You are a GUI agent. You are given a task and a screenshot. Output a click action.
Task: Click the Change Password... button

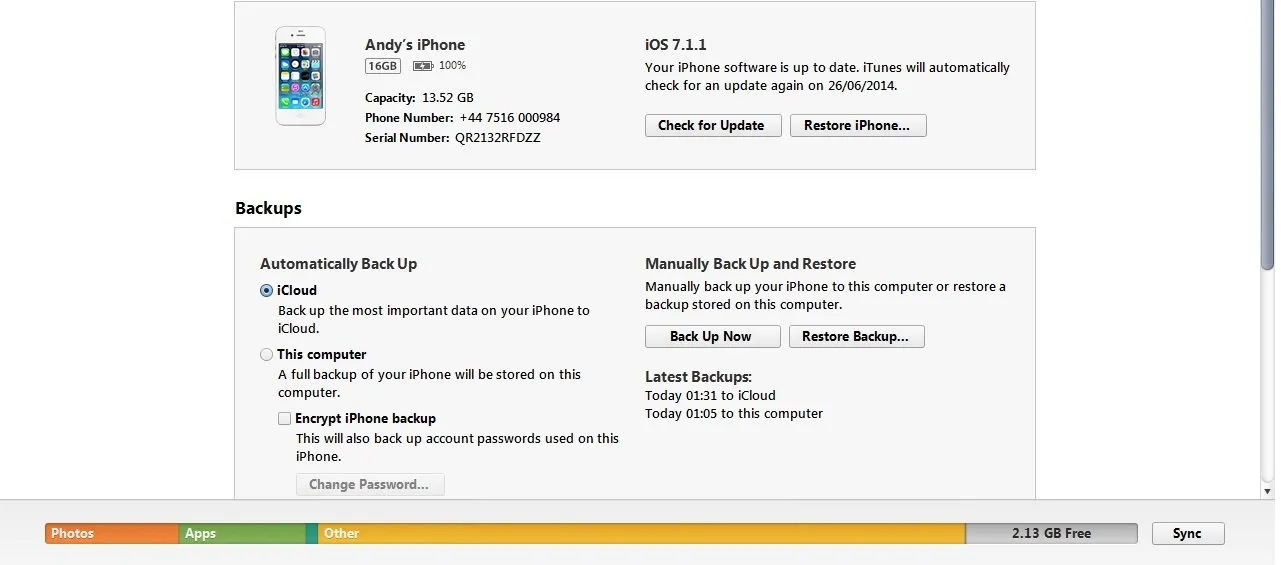point(369,484)
